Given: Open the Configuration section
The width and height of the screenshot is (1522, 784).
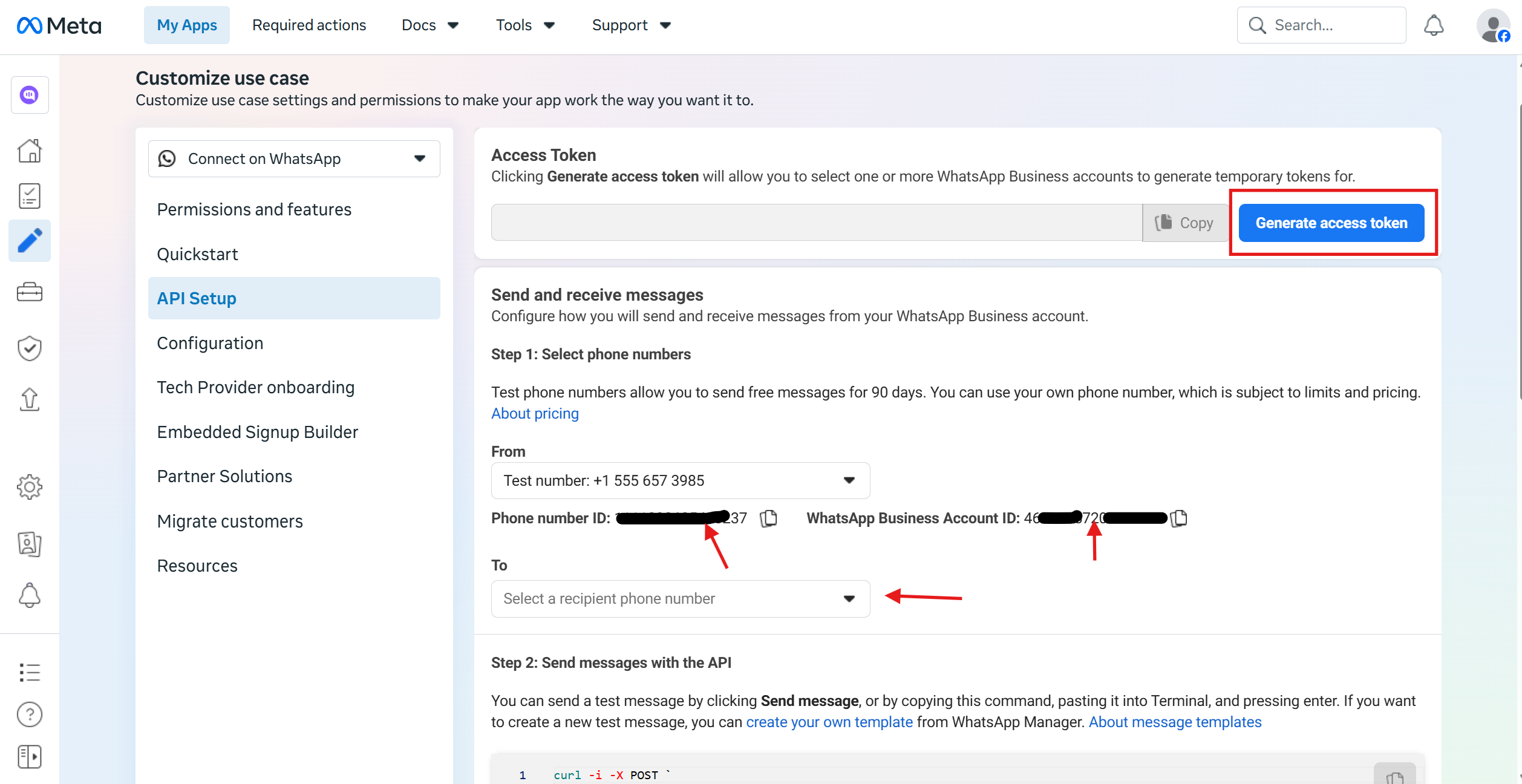Looking at the screenshot, I should (x=210, y=343).
